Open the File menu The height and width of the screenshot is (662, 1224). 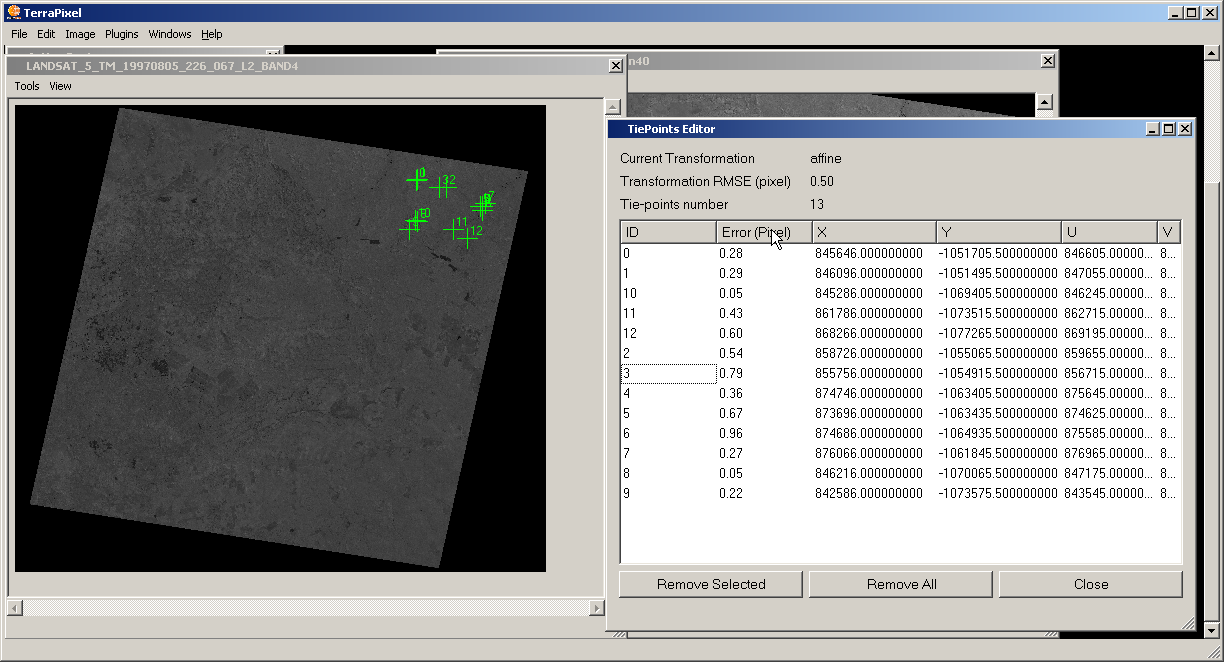(x=19, y=34)
